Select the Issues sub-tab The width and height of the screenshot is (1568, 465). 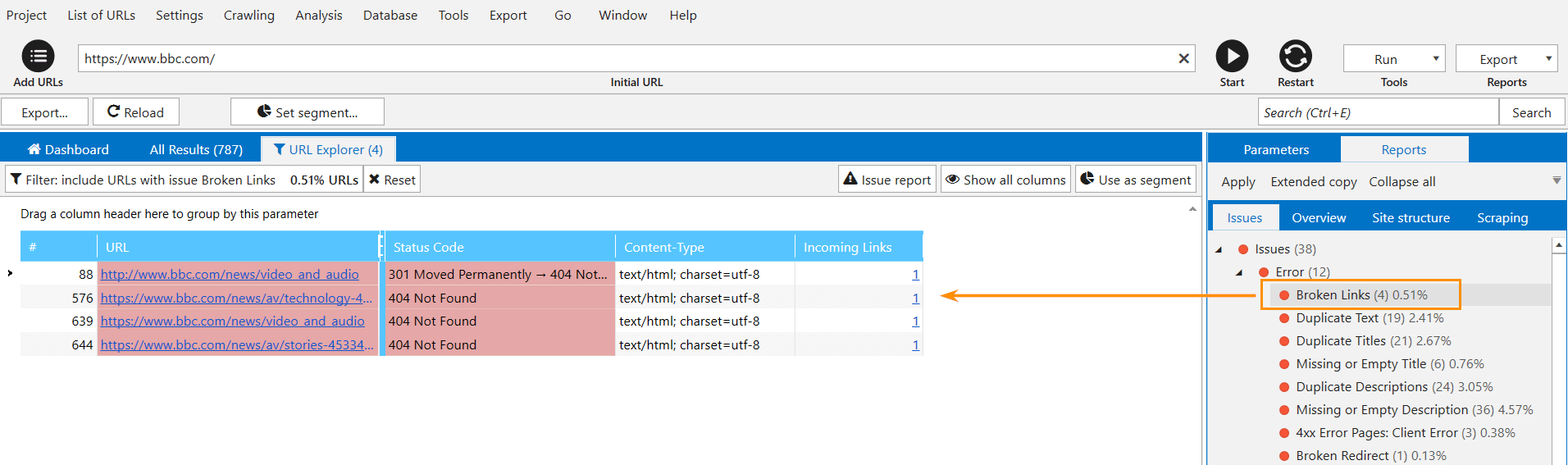[1245, 217]
